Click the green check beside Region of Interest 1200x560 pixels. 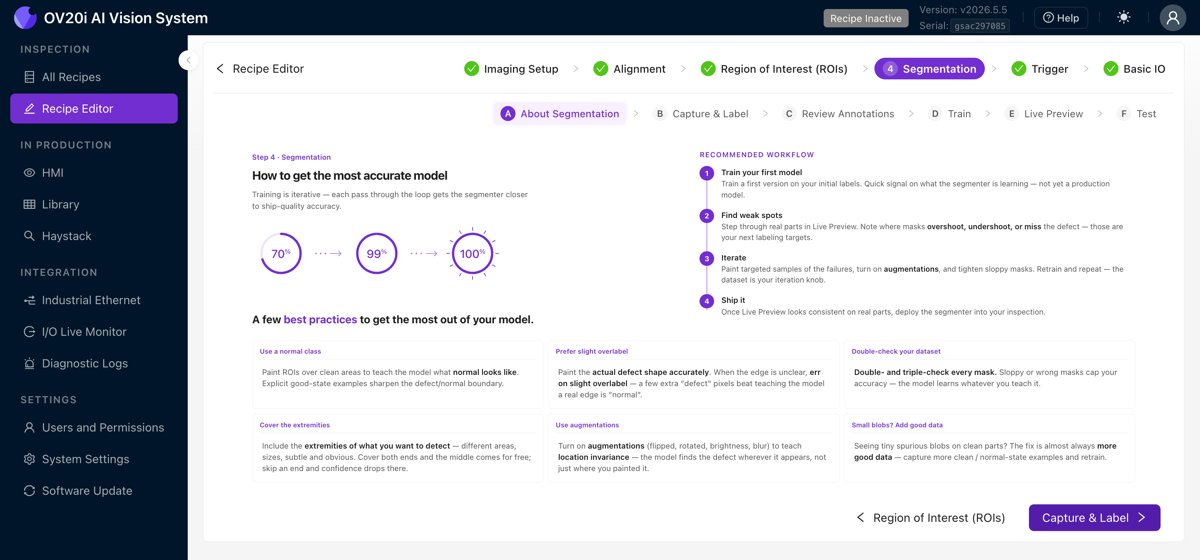[708, 69]
